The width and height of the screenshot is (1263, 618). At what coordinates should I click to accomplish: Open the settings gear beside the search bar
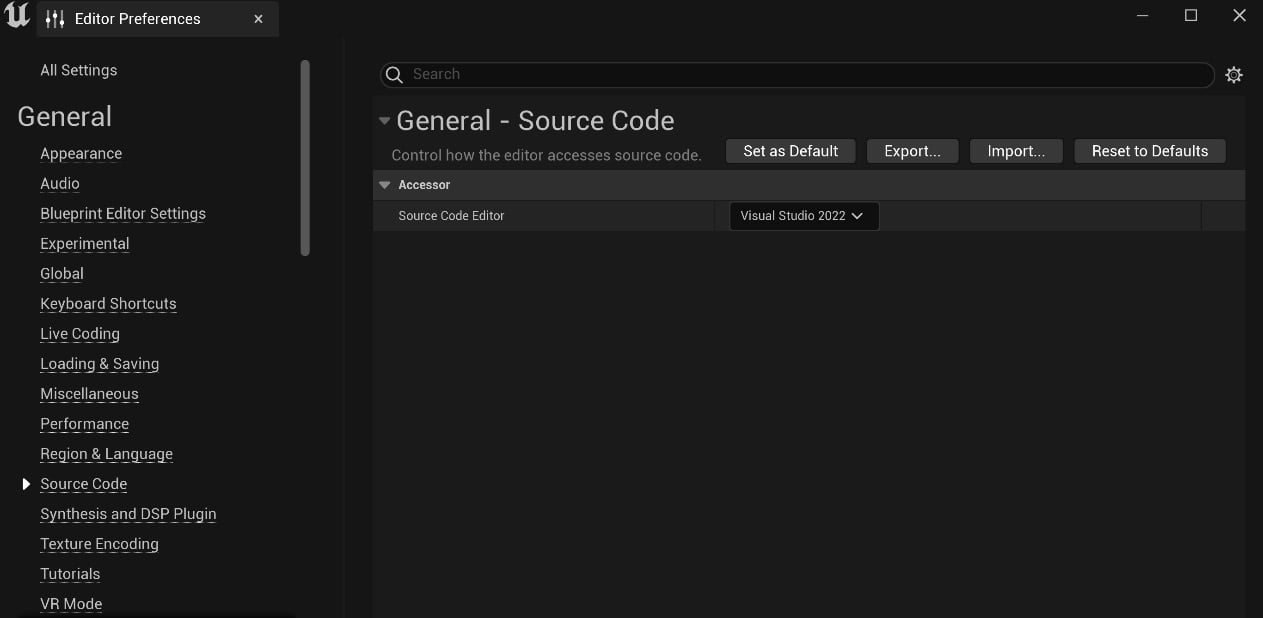pyautogui.click(x=1234, y=75)
